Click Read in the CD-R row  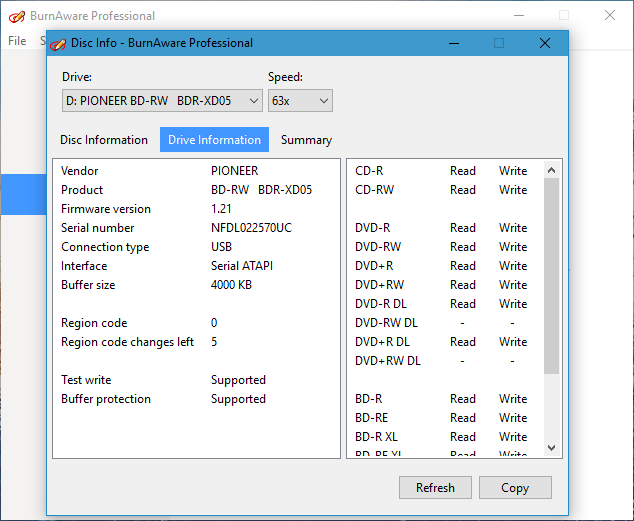[463, 171]
